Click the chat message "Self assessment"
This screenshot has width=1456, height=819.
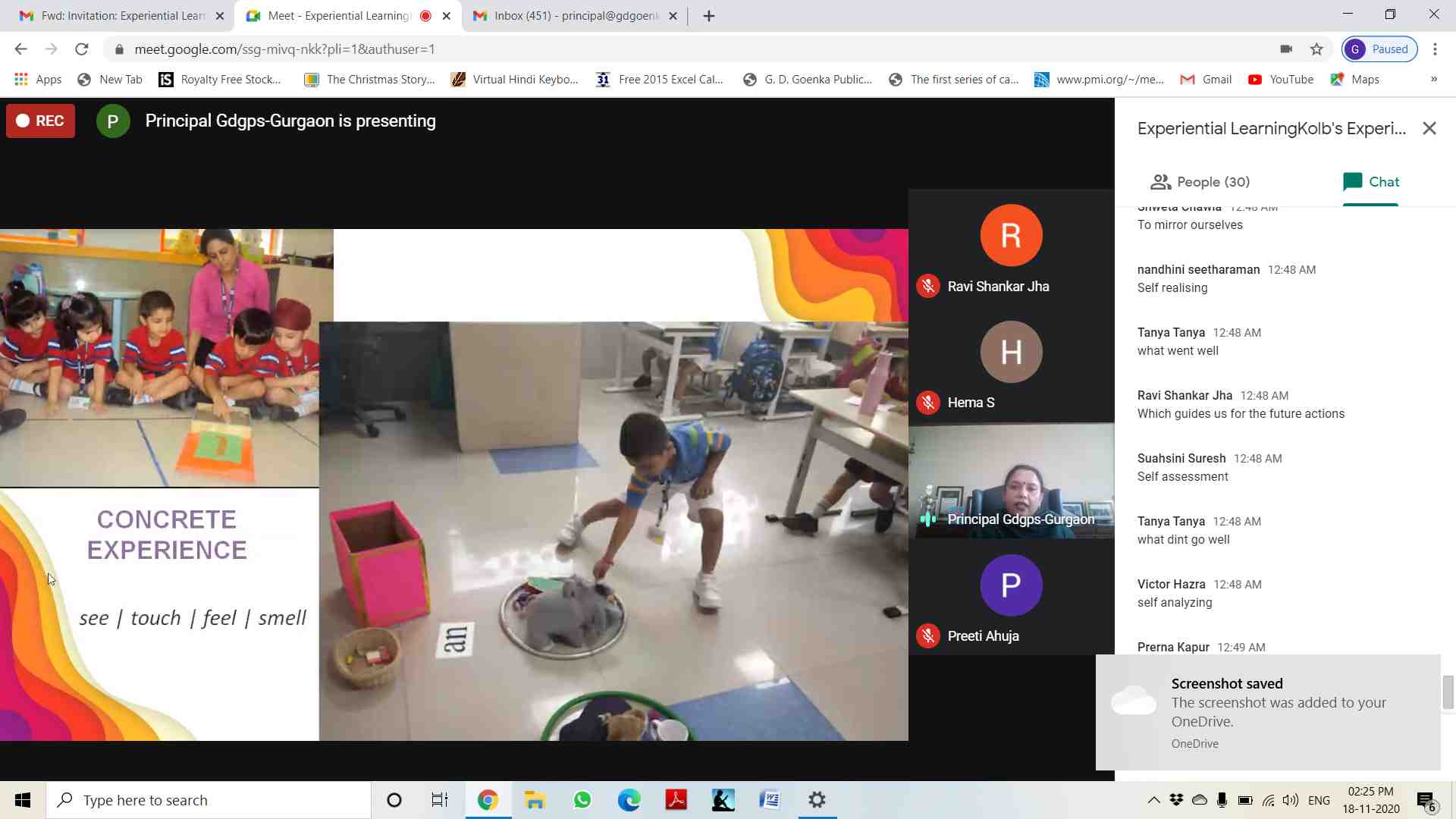[x=1182, y=477]
